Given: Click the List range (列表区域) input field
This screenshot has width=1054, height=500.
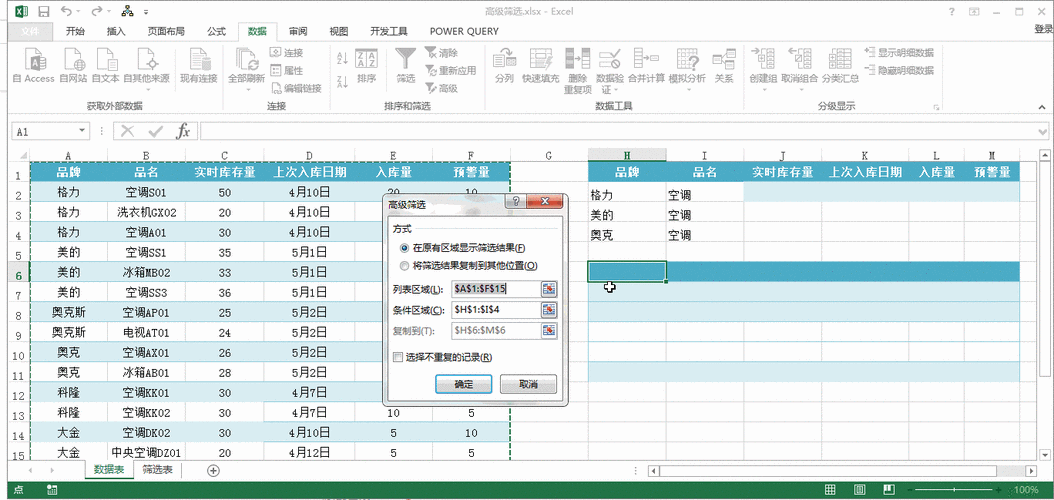Looking at the screenshot, I should (x=496, y=288).
